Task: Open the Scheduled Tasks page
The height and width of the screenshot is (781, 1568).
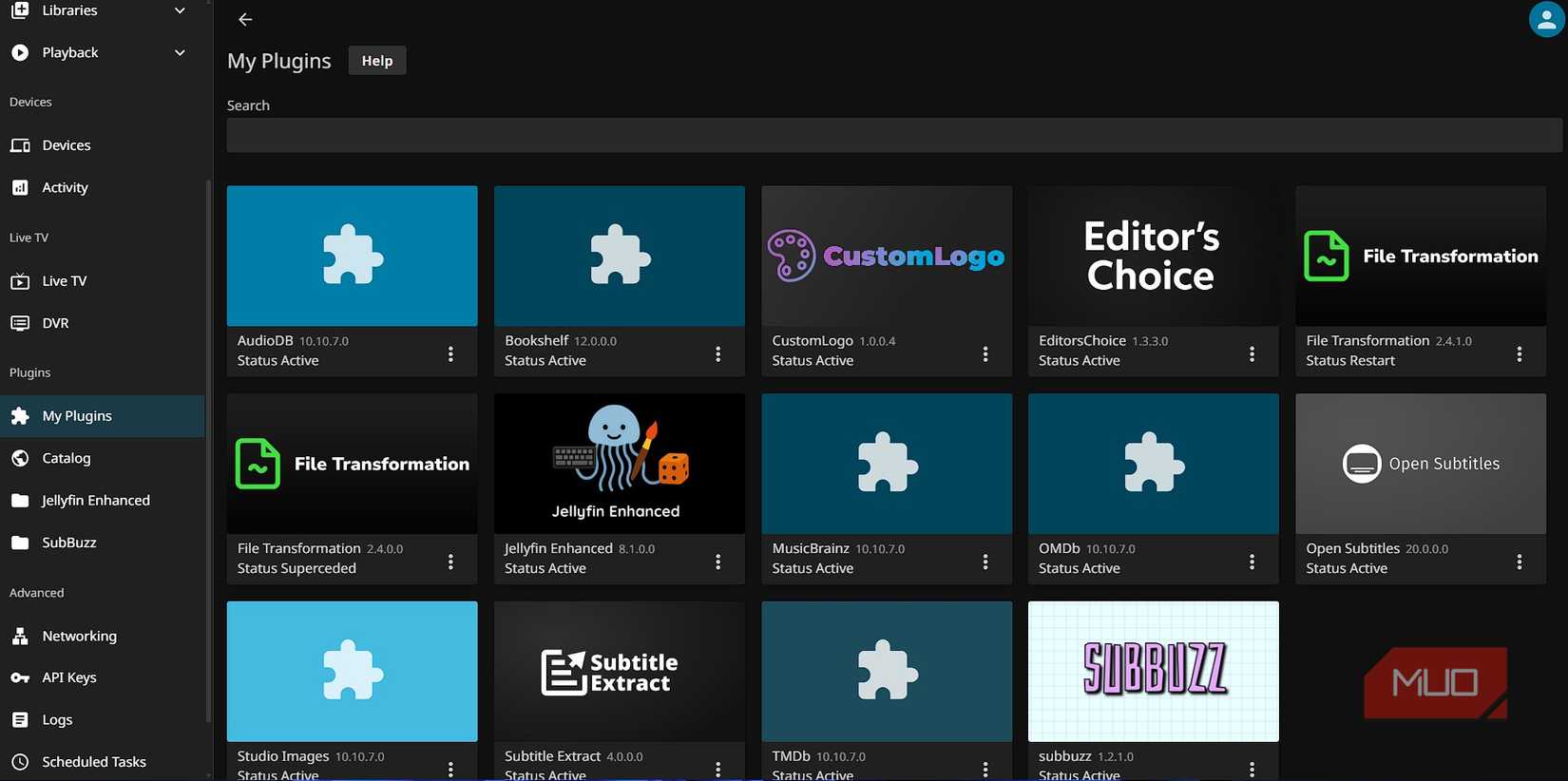Action: 103,762
